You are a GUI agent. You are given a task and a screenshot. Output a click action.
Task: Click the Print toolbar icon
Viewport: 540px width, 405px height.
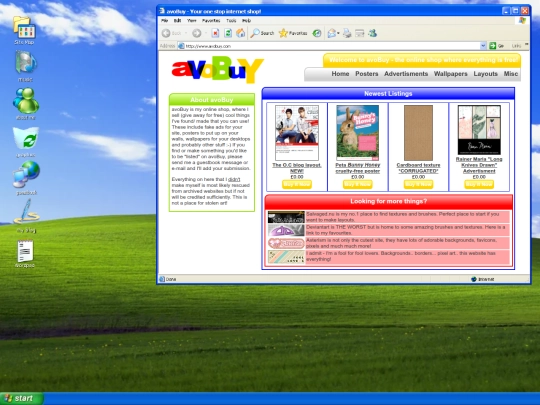tap(347, 33)
